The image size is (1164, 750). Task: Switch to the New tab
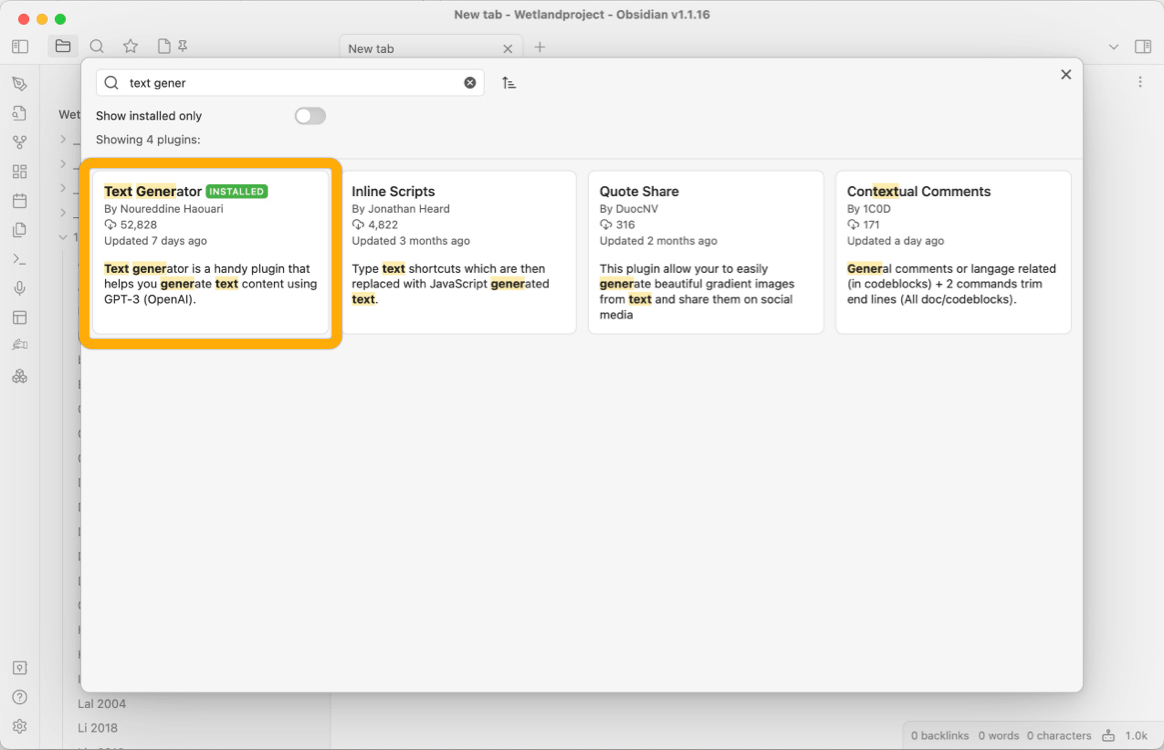tap(400, 47)
